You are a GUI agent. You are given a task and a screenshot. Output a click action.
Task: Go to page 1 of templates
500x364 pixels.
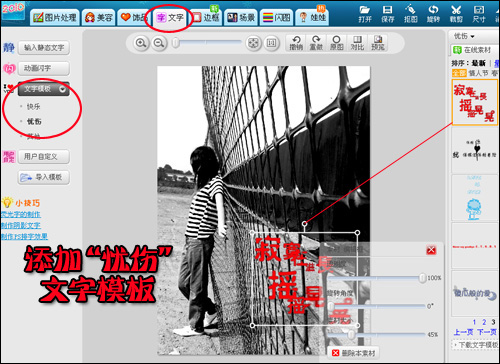click(474, 322)
